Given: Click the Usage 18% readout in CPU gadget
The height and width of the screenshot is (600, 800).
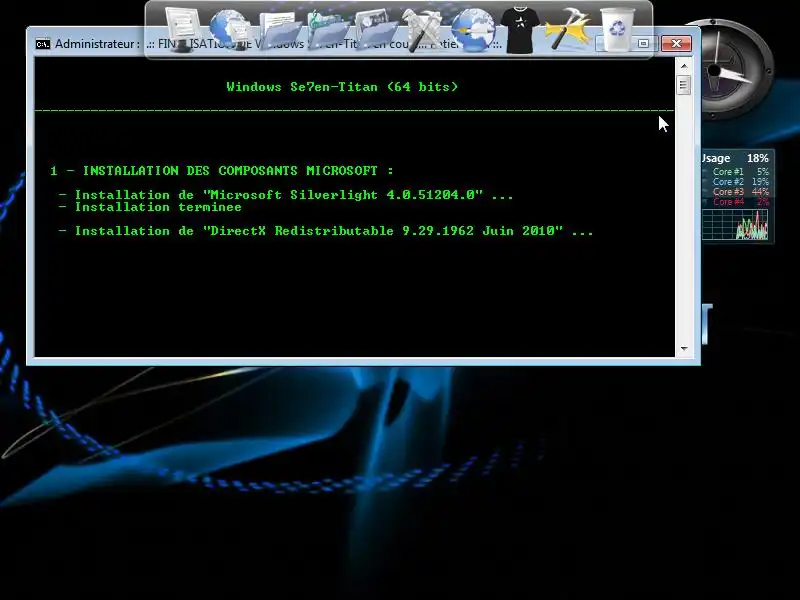Looking at the screenshot, I should 735,158.
